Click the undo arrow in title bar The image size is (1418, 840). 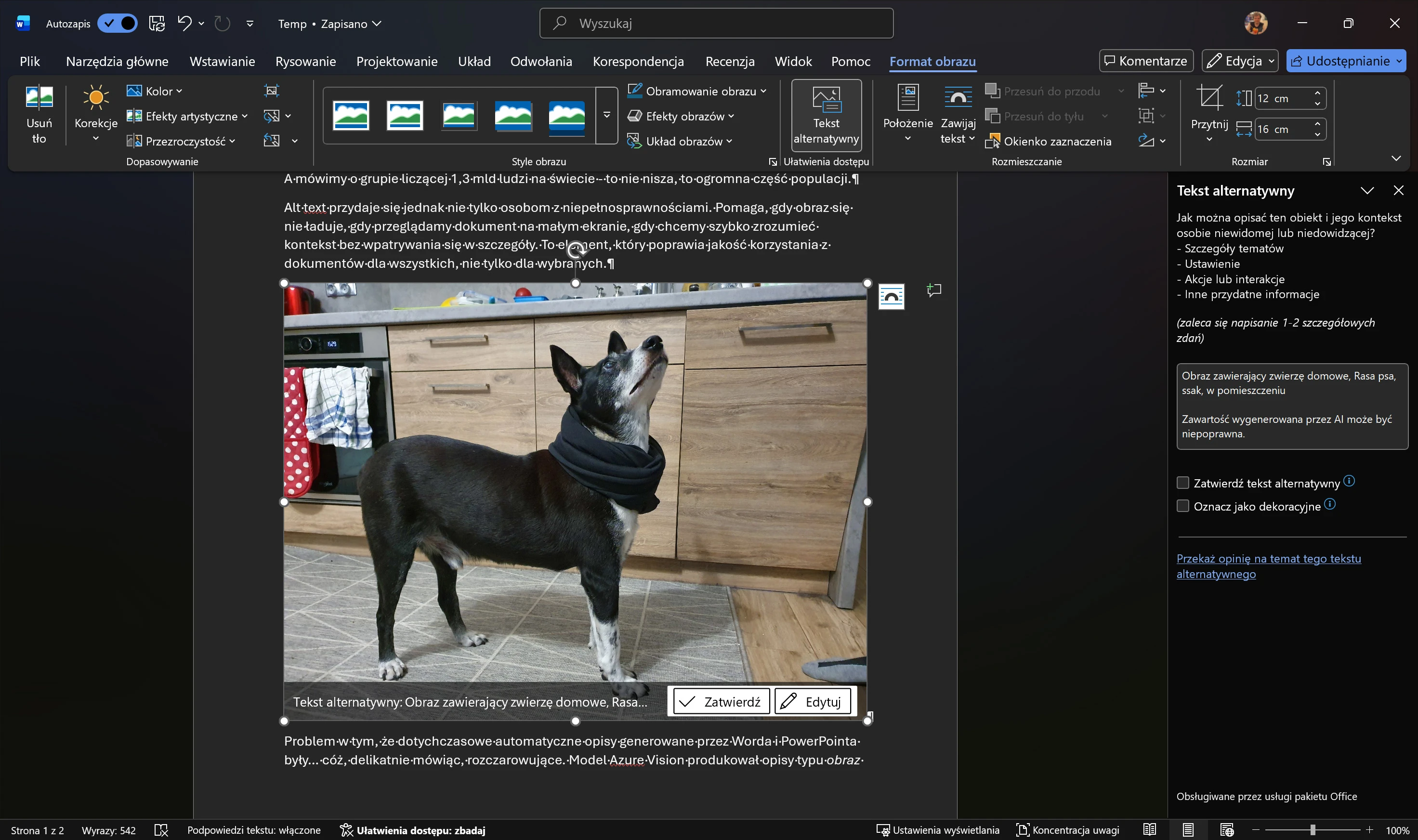pyautogui.click(x=184, y=23)
